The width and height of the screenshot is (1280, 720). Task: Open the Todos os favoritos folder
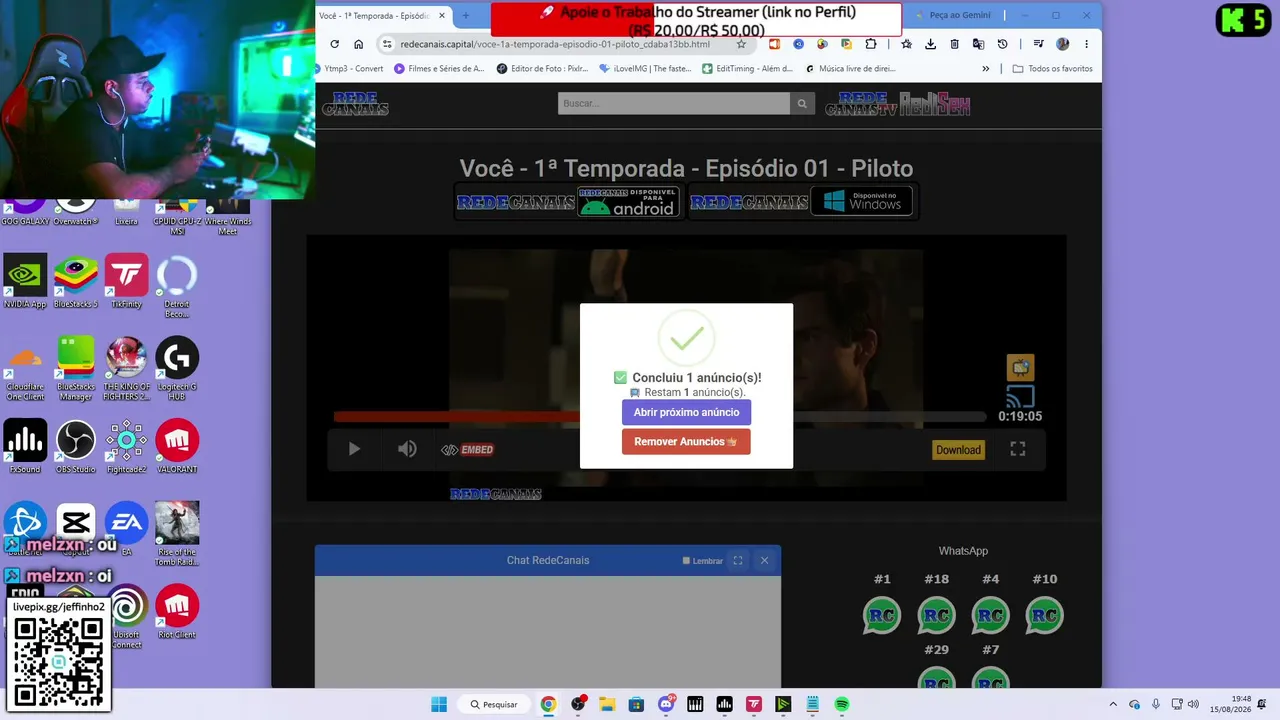(1053, 69)
